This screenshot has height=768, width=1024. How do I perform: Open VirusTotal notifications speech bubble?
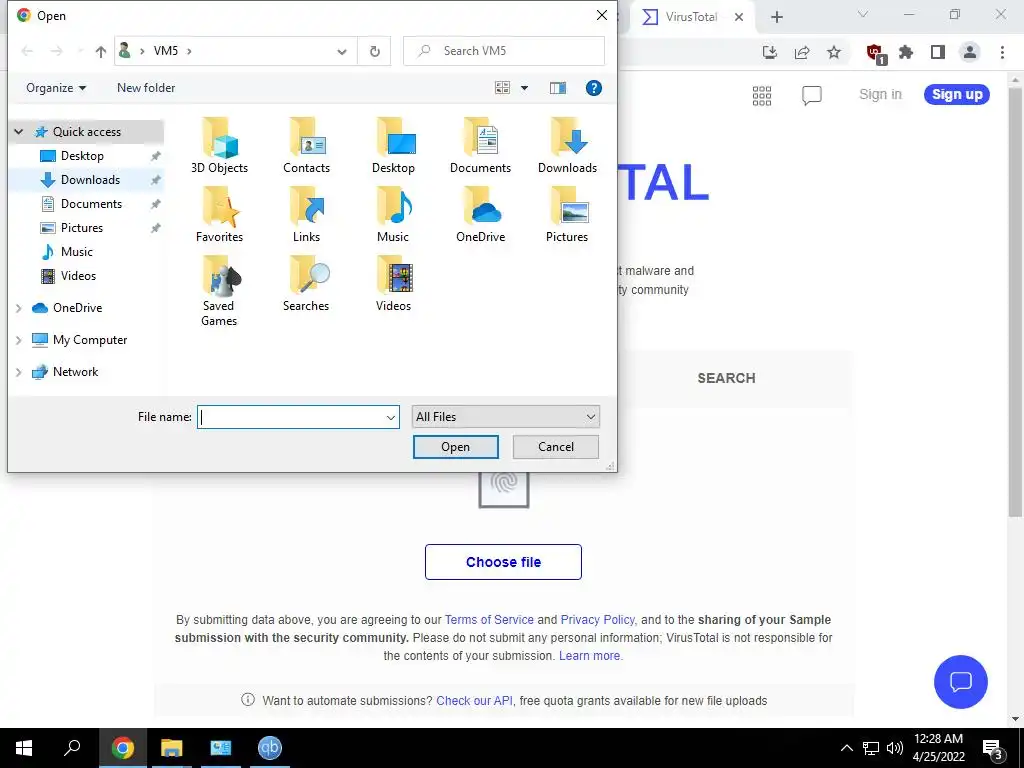click(812, 95)
